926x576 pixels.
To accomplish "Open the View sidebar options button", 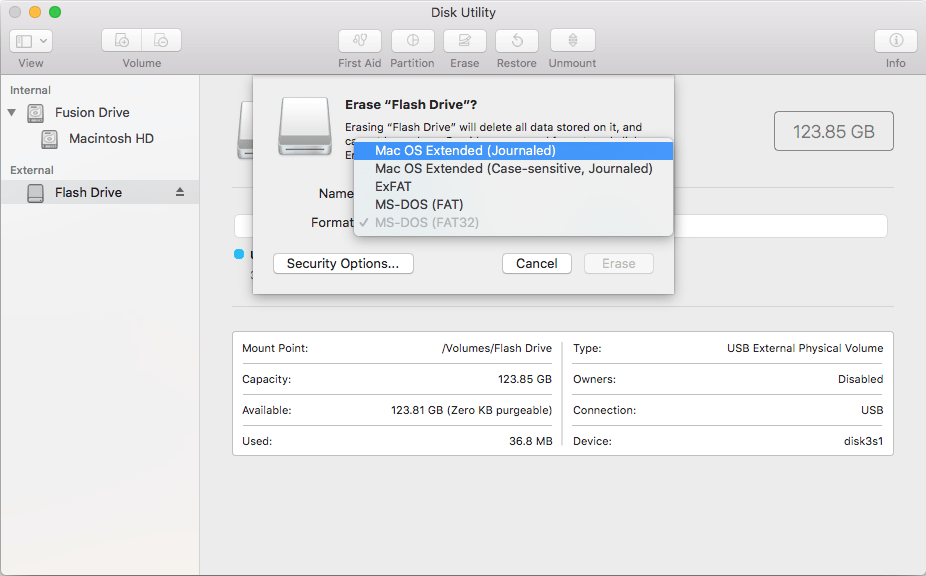I will click(31, 41).
